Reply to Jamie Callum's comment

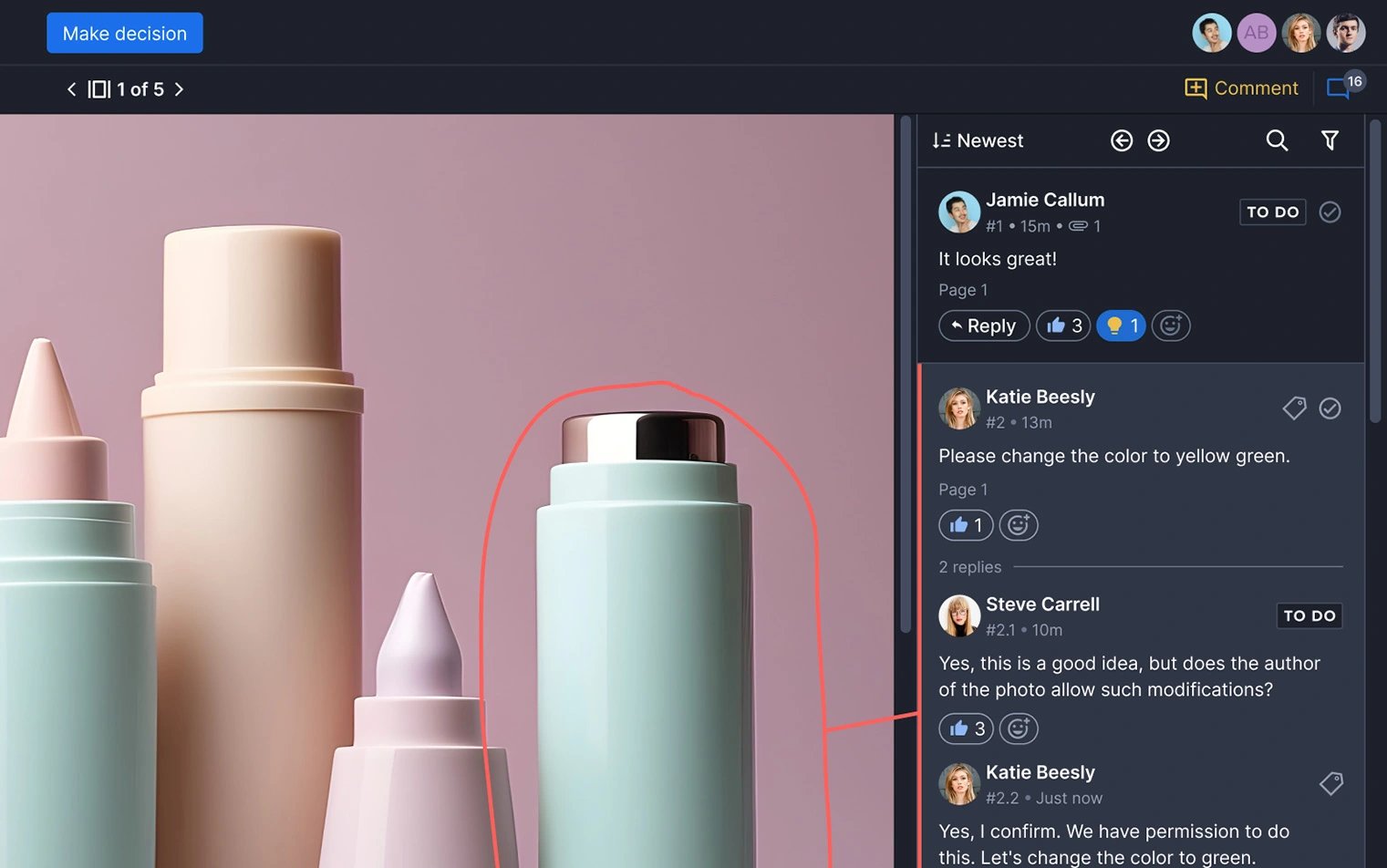tap(983, 325)
